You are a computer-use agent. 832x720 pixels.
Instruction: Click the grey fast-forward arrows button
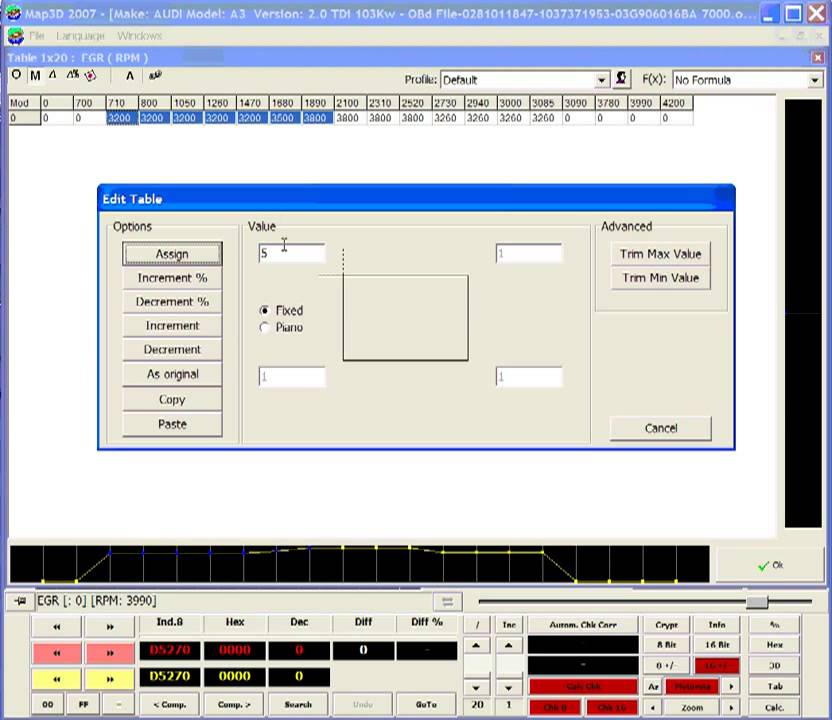click(110, 627)
